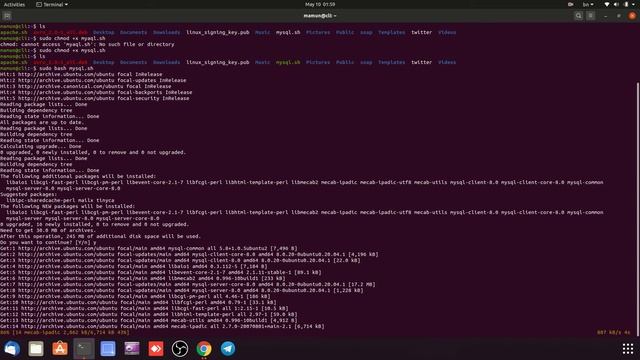This screenshot has height=360, width=640.
Task: Open OBS Studio from the dock
Action: click(x=180, y=349)
